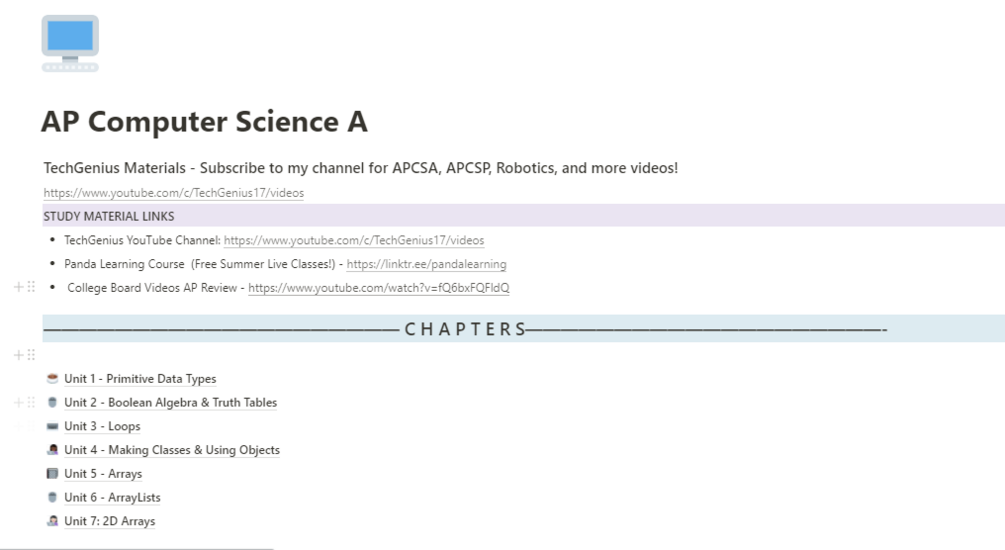Click the icon next to Unit 3 Loops

(x=52, y=426)
